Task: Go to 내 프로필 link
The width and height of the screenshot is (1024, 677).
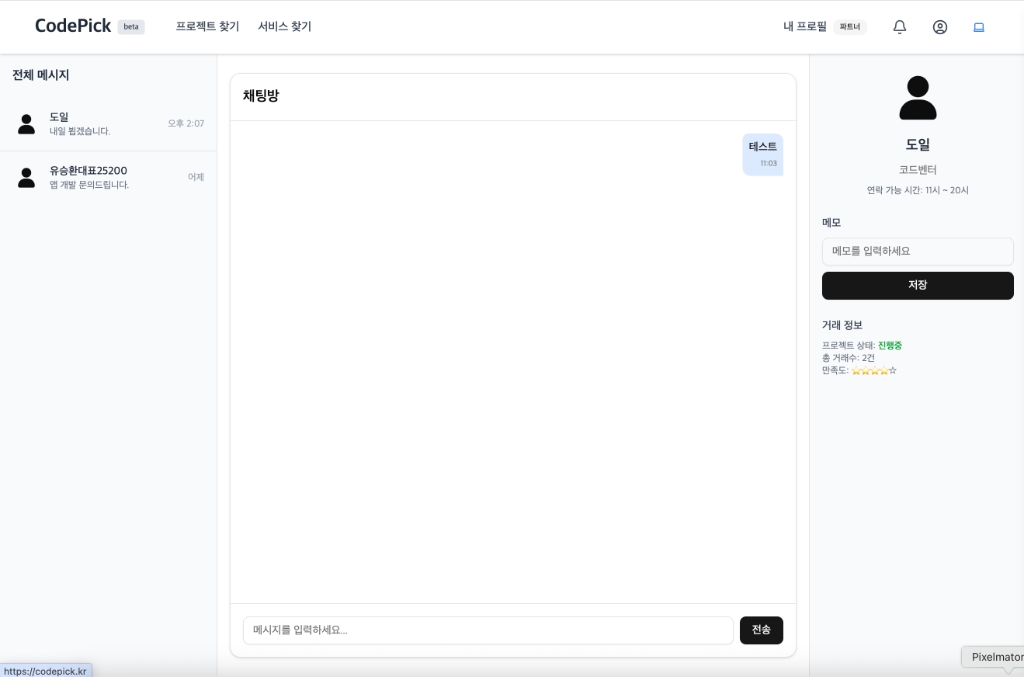Action: tap(805, 27)
